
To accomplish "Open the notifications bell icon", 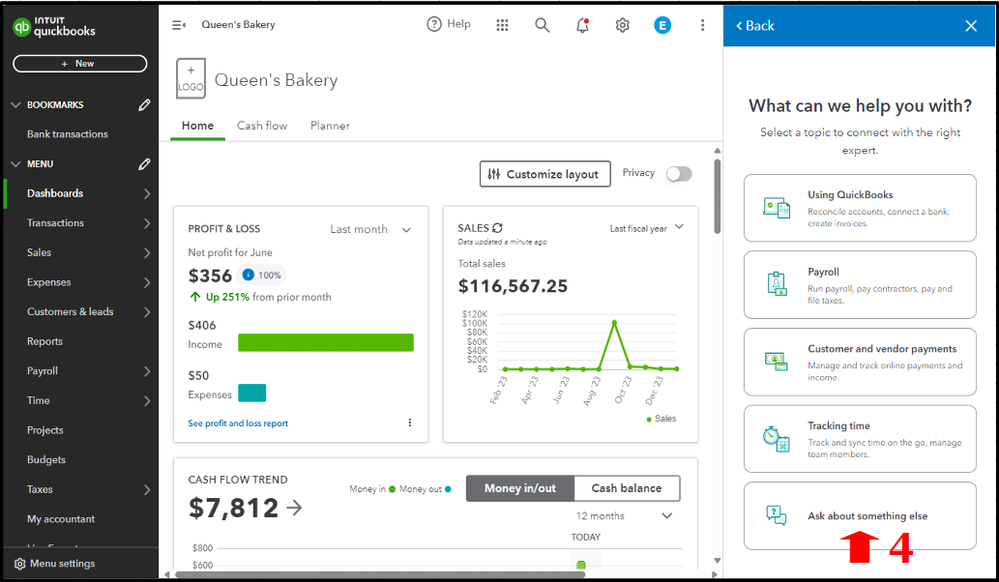I will [582, 25].
